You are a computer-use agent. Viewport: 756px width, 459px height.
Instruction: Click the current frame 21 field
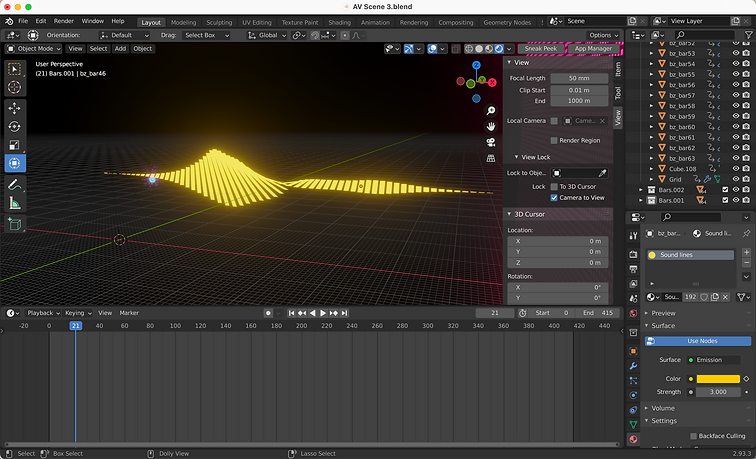click(x=495, y=313)
